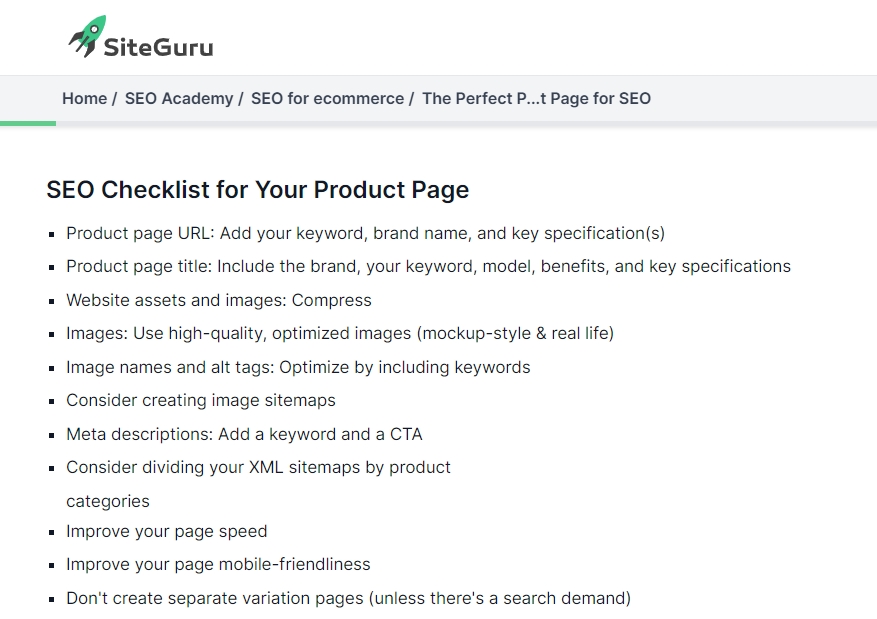Click the SEO Checklist for Your Product Page heading
Viewport: 877px width, 619px height.
(x=258, y=190)
